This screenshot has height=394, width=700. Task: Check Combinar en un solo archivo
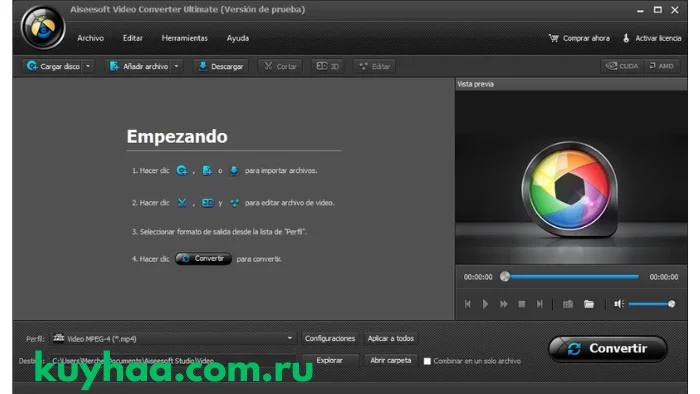[x=427, y=361]
